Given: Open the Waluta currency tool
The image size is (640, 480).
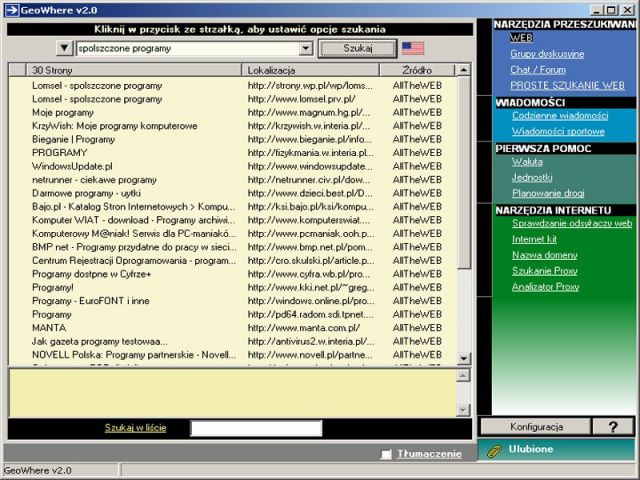Looking at the screenshot, I should (x=527, y=162).
